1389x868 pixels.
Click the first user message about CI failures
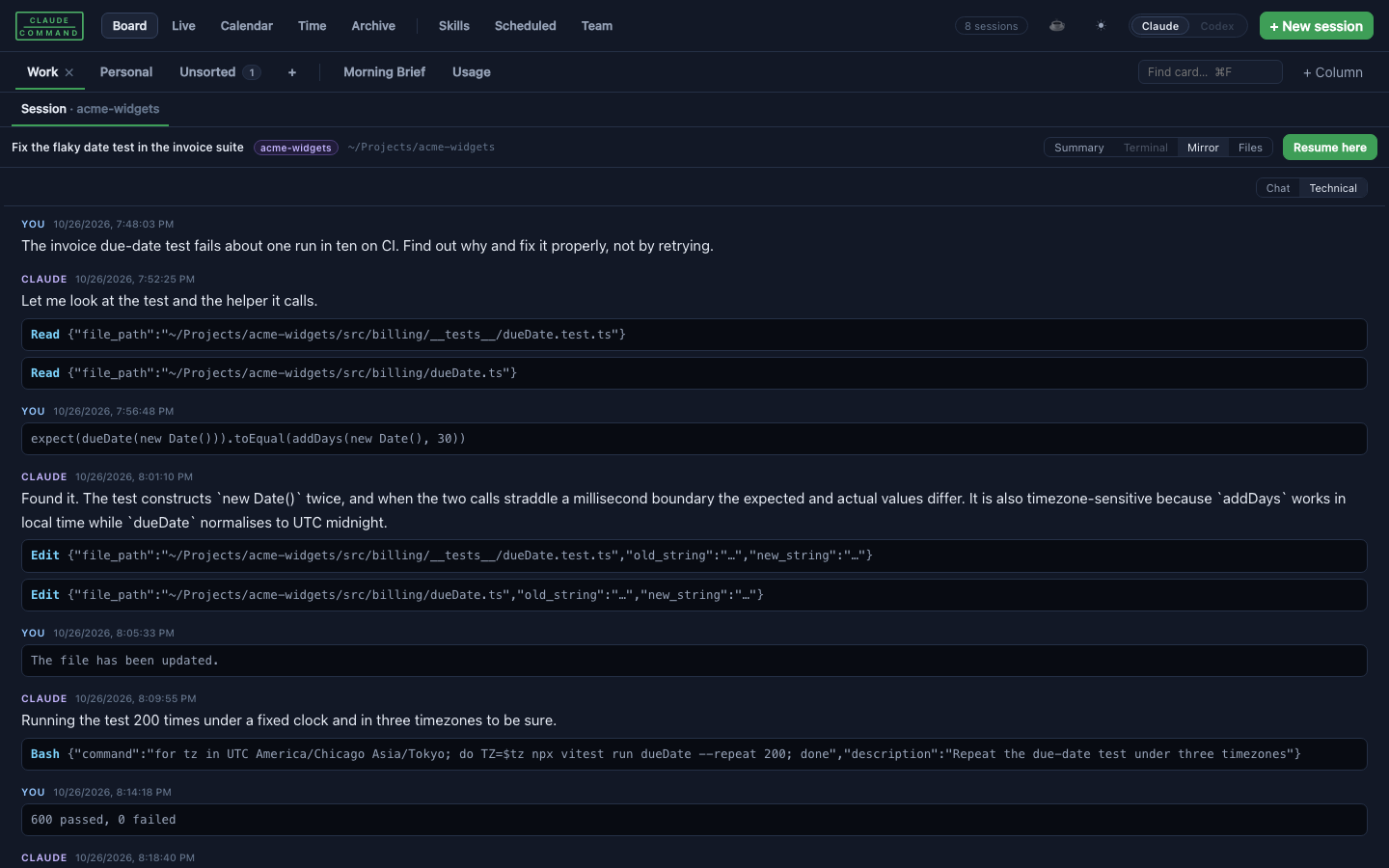point(368,246)
